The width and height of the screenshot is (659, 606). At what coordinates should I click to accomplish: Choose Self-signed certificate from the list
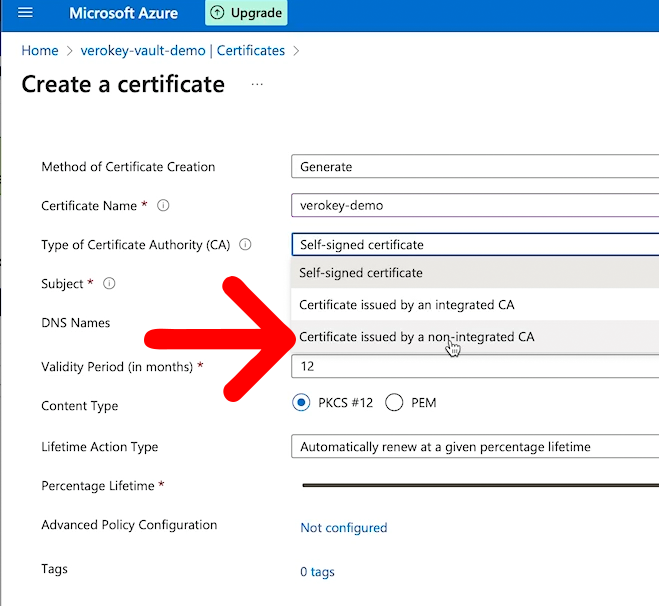(361, 273)
